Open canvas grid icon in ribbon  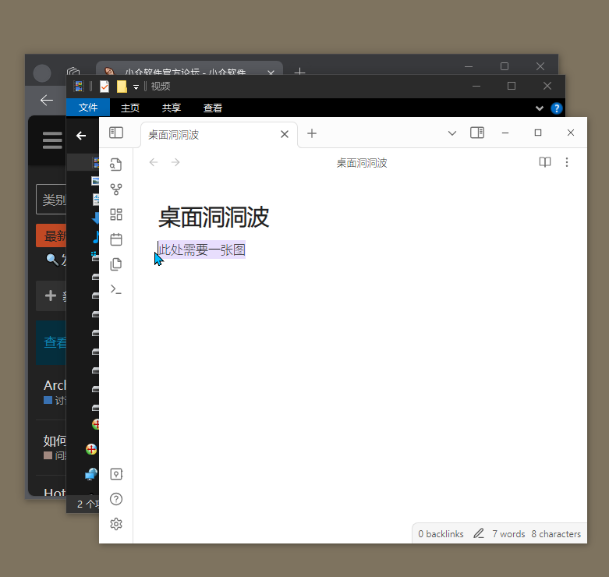(x=116, y=214)
